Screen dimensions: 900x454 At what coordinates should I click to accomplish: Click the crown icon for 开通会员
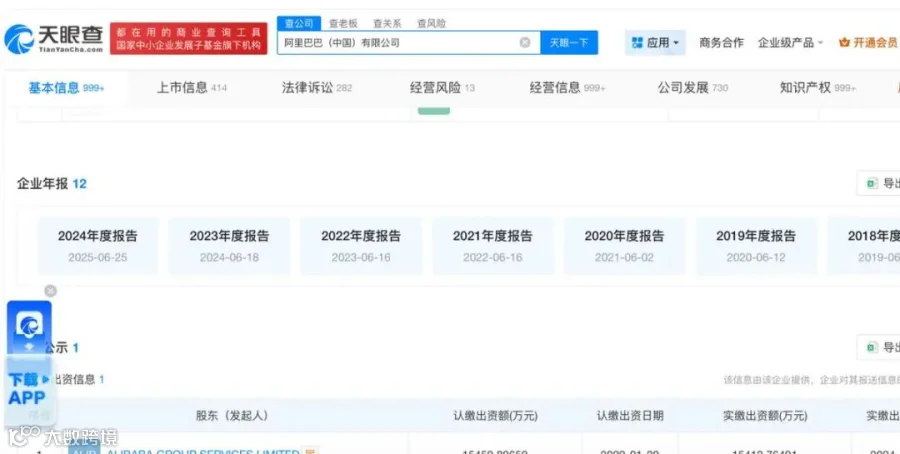pyautogui.click(x=844, y=42)
